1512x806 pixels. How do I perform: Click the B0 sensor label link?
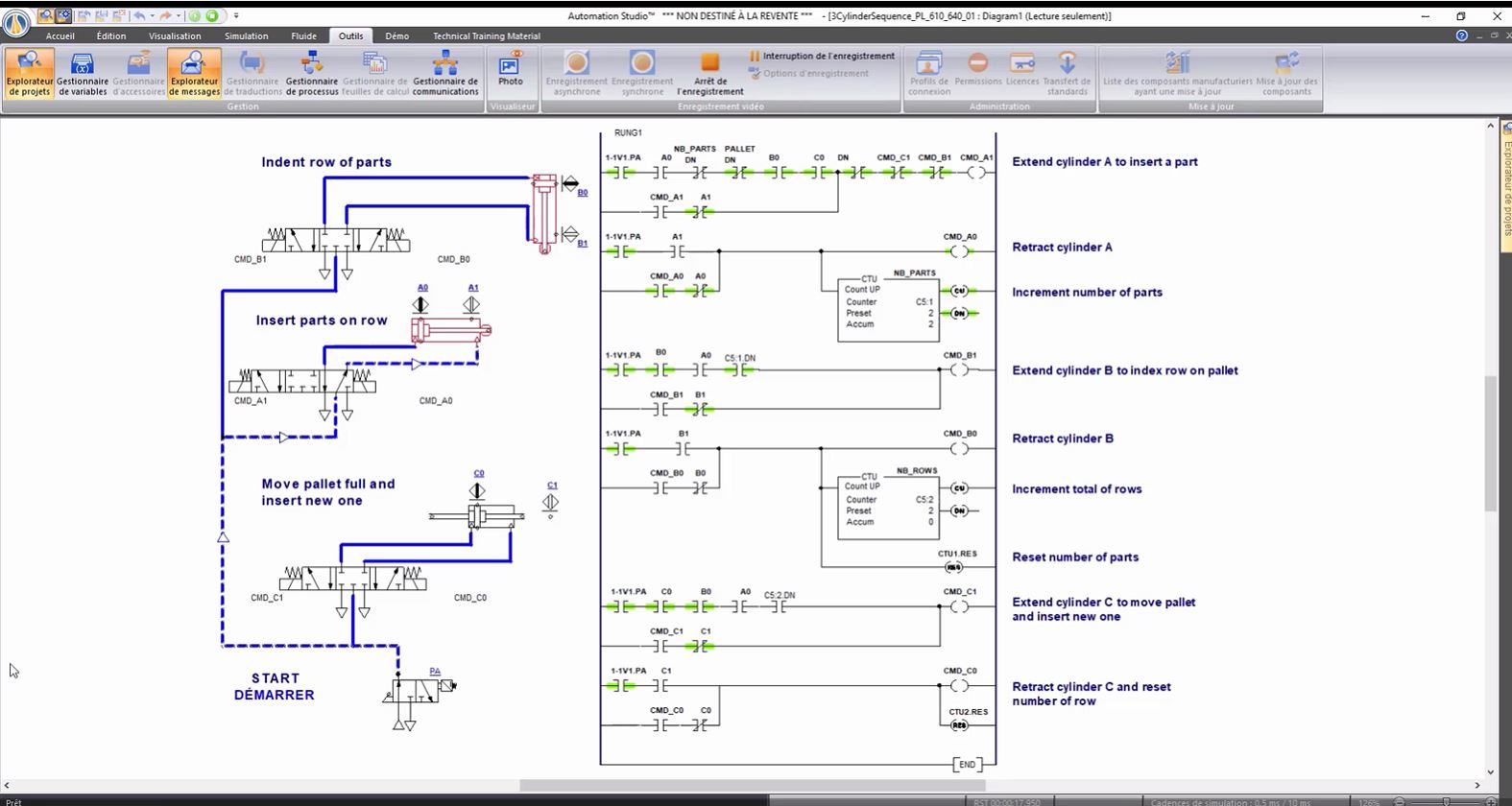pyautogui.click(x=582, y=193)
